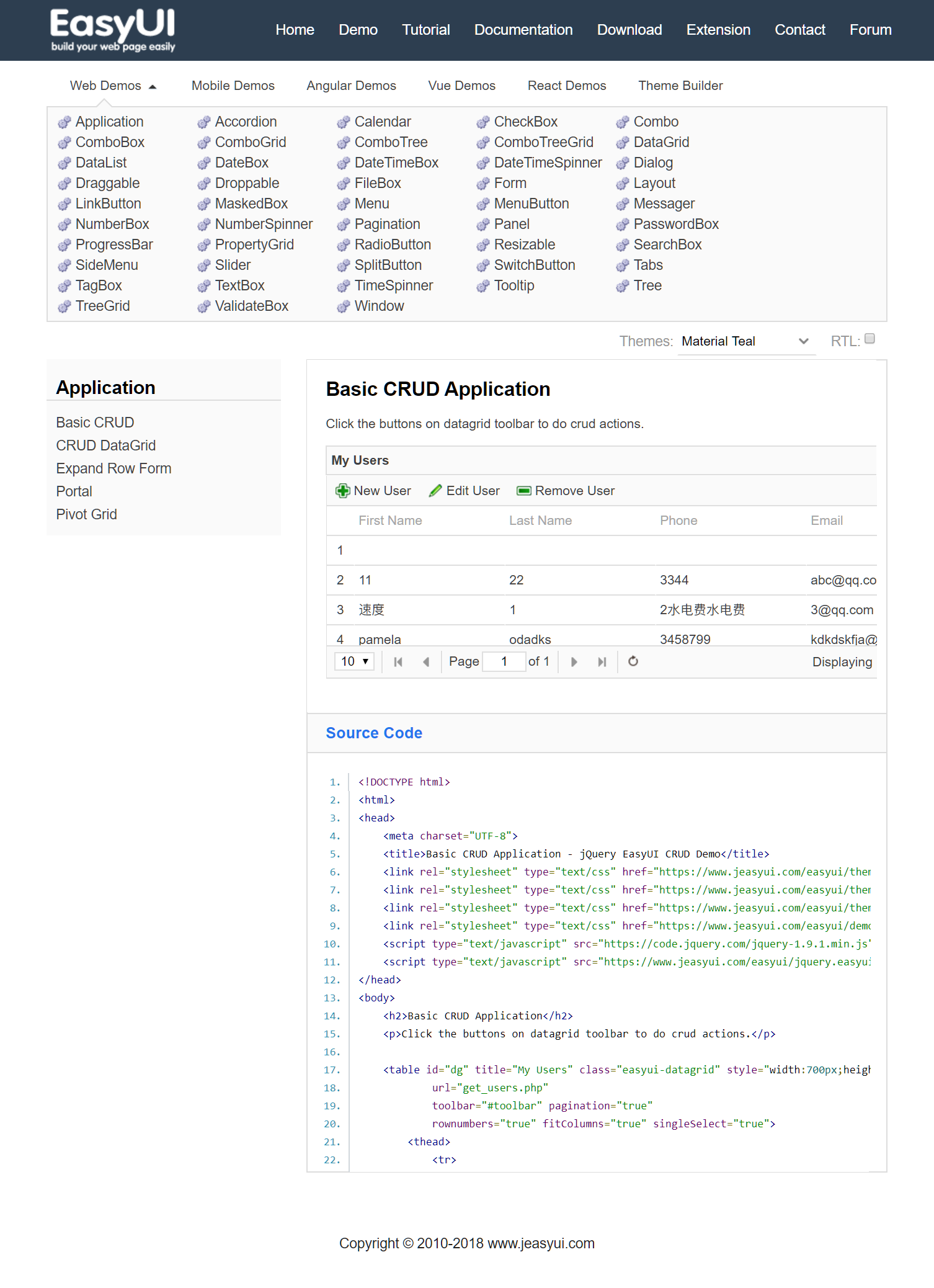
Task: Click the page number input field
Action: (x=504, y=661)
